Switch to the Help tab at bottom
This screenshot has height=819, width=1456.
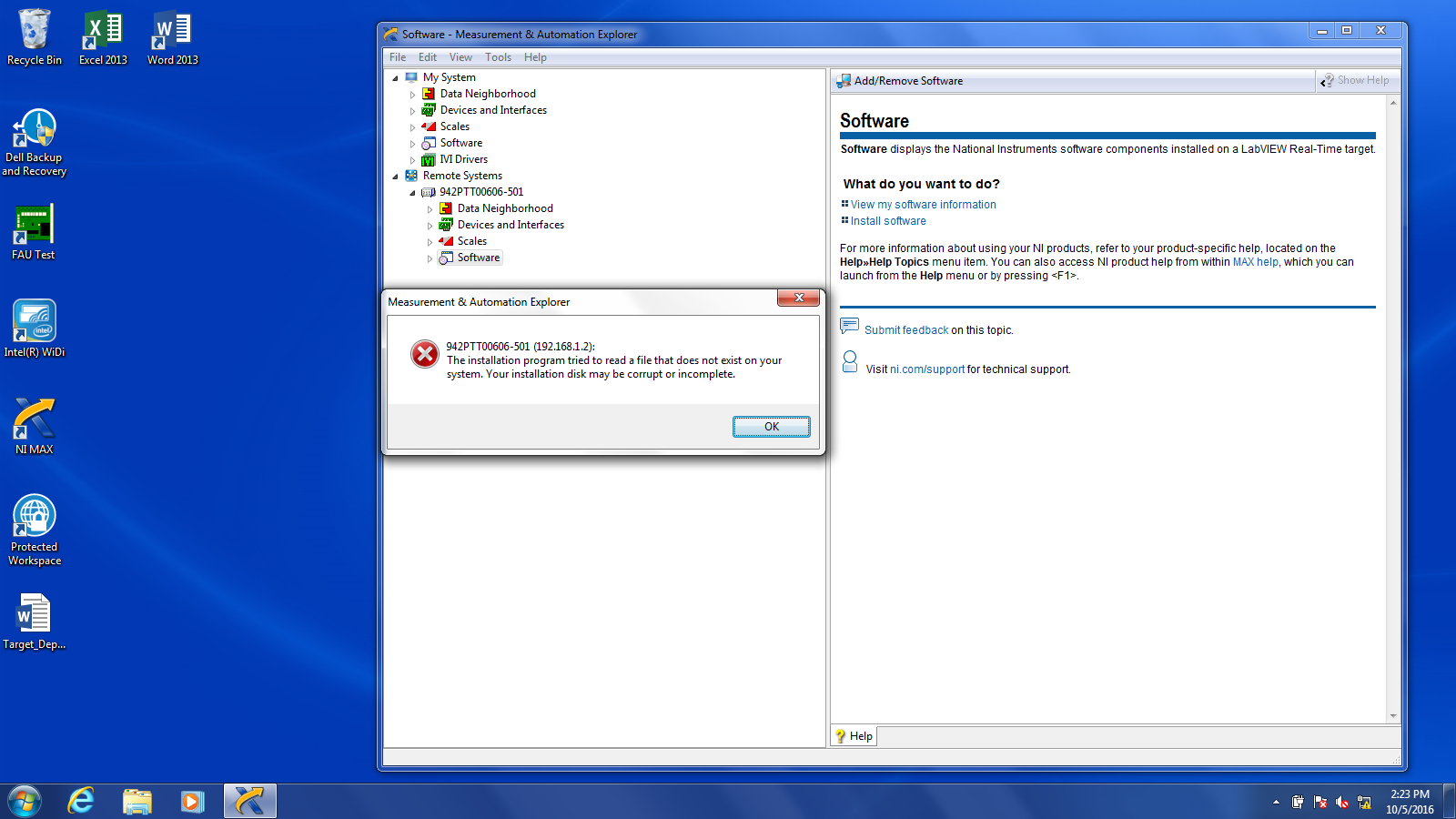(854, 736)
